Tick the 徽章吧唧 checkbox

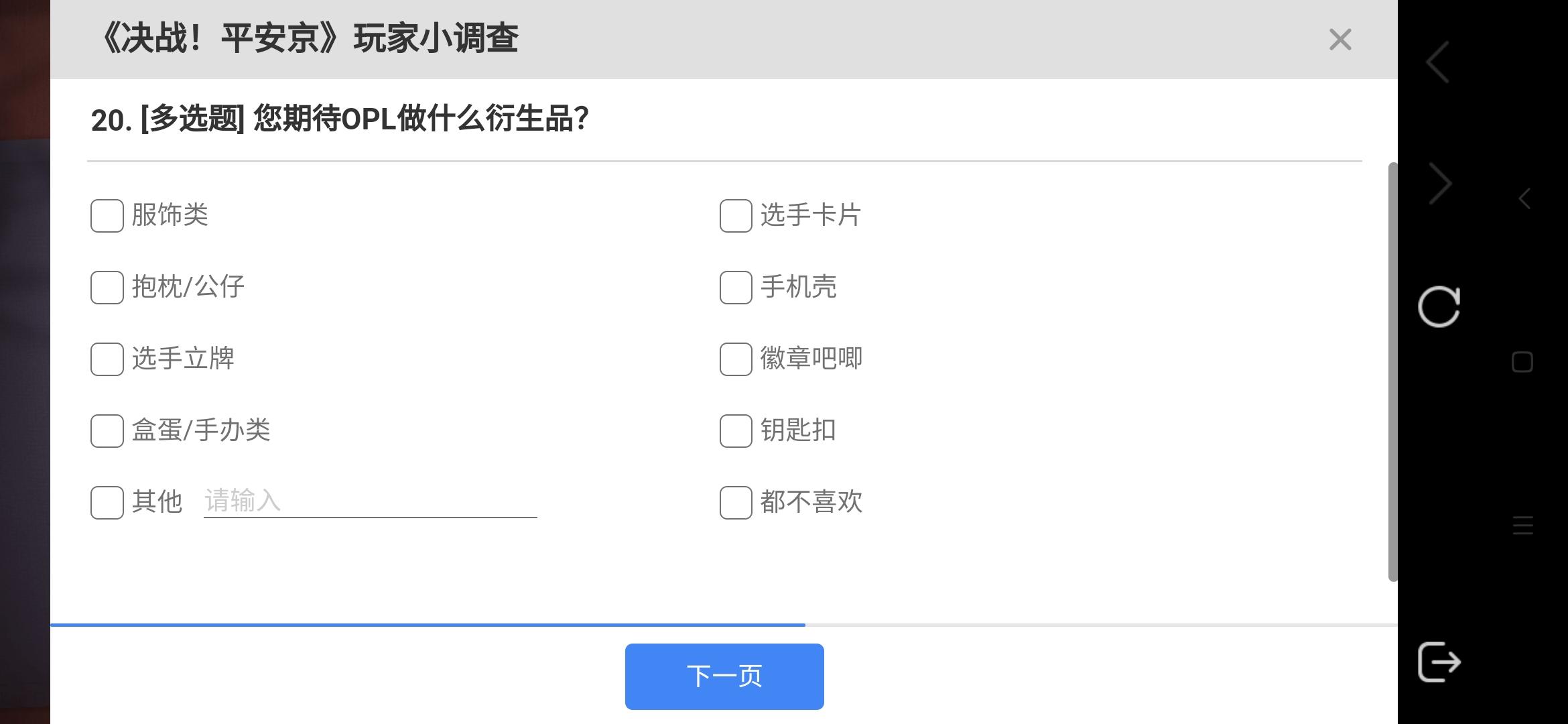pos(736,359)
